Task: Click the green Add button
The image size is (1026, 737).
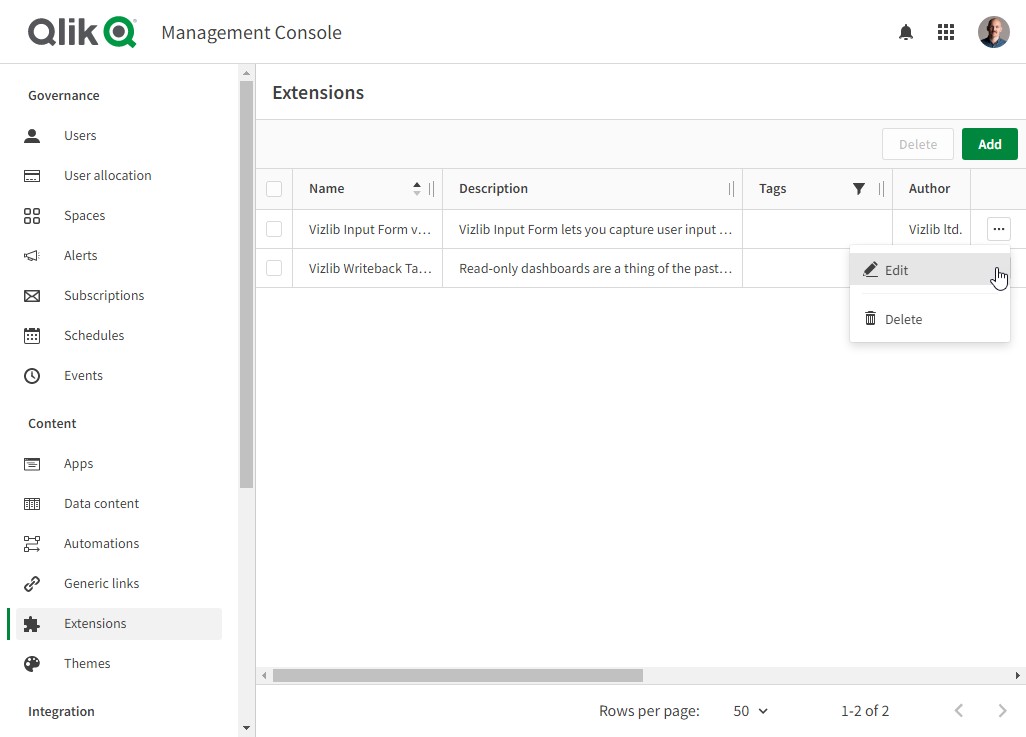Action: [x=989, y=144]
